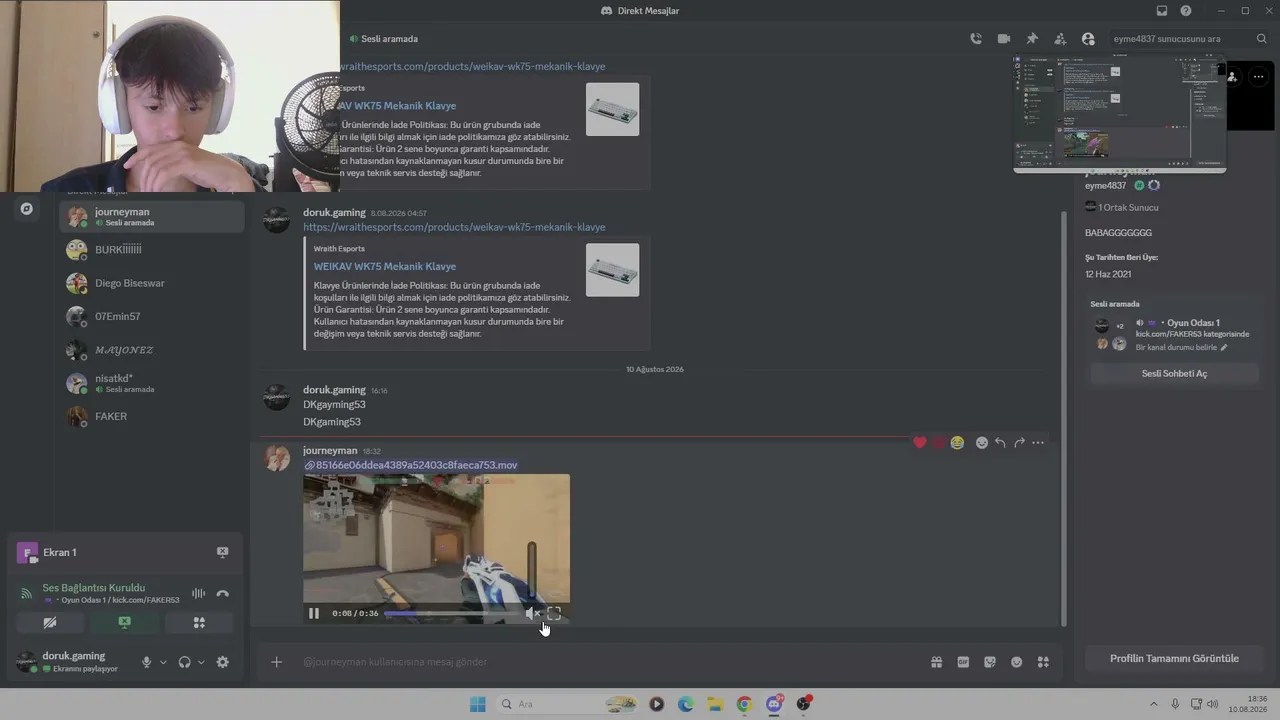Unmute the video attachment
The height and width of the screenshot is (720, 1280).
pos(532,613)
